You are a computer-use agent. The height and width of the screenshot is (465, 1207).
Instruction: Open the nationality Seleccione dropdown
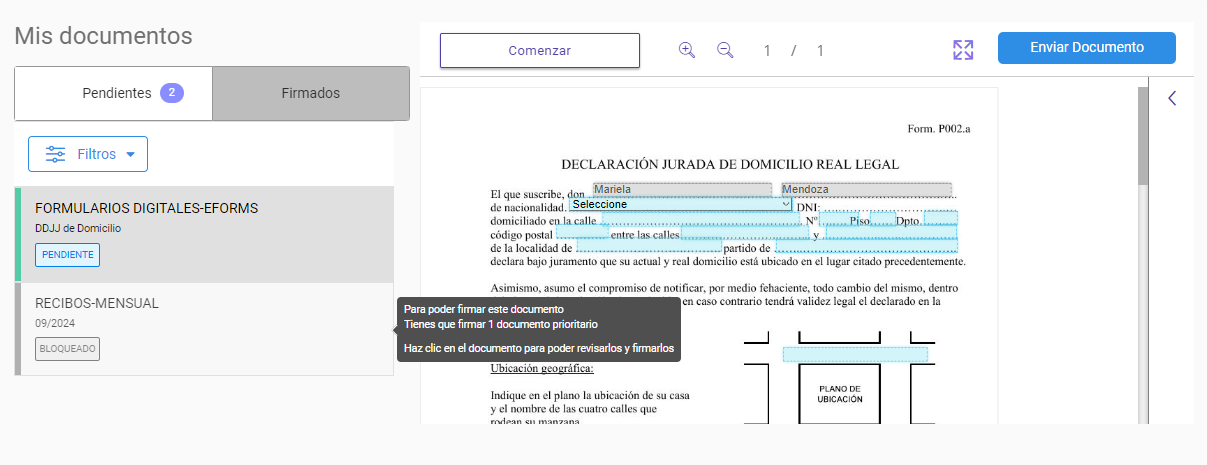click(680, 204)
